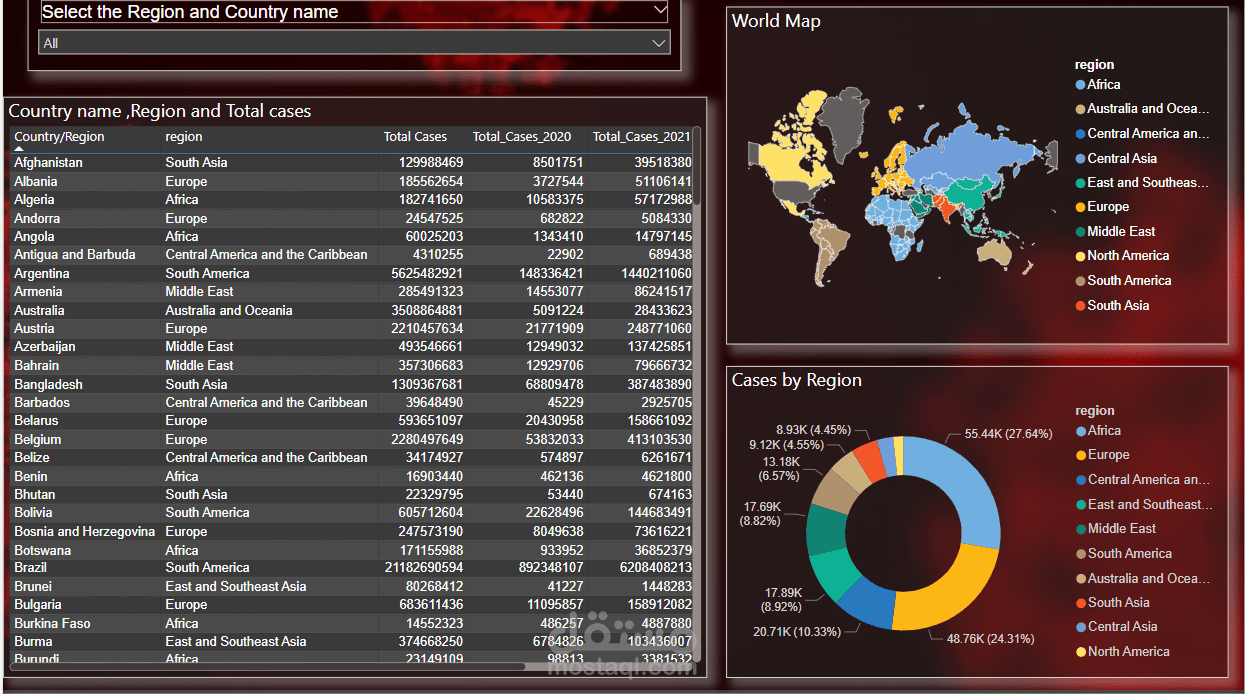Select the Argentina country cell

(x=42, y=273)
